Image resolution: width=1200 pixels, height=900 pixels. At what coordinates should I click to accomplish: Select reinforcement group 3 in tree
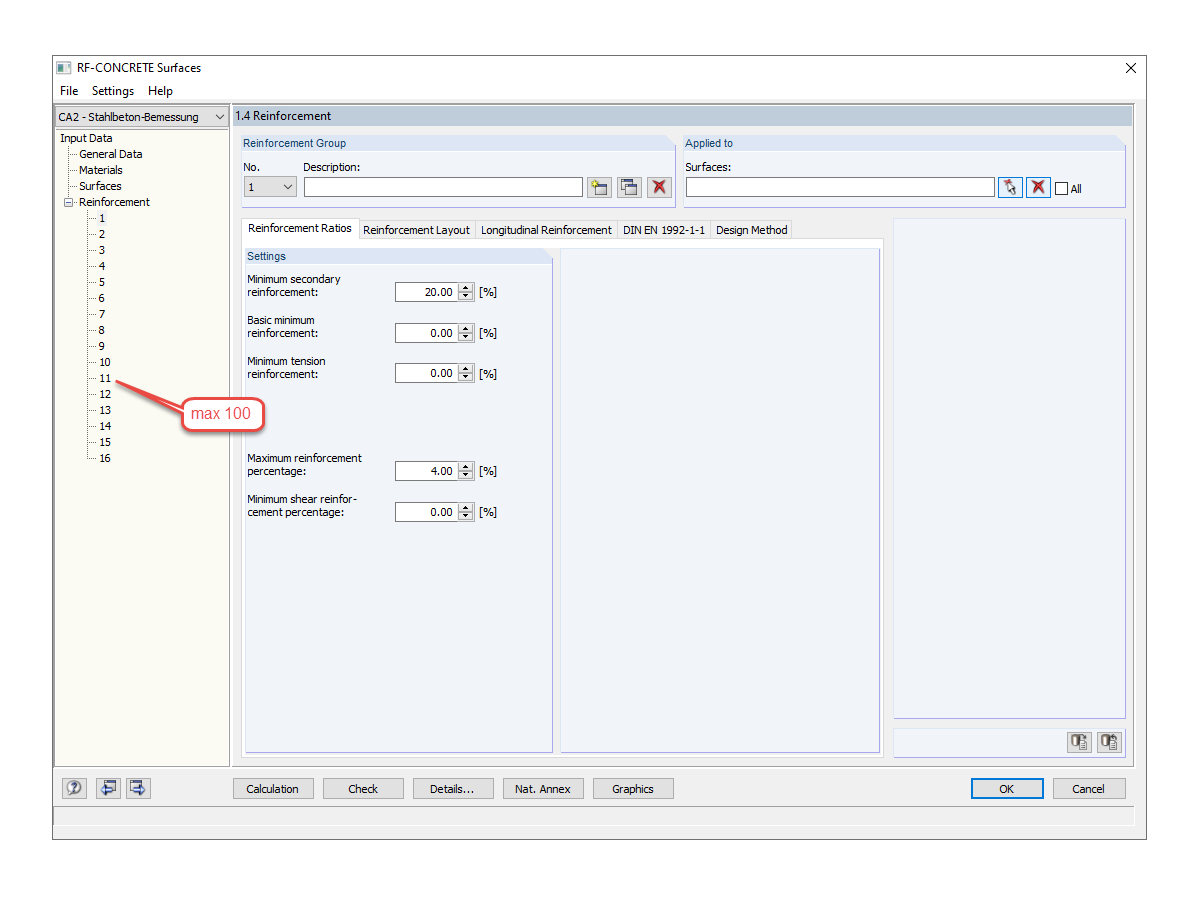pyautogui.click(x=102, y=250)
